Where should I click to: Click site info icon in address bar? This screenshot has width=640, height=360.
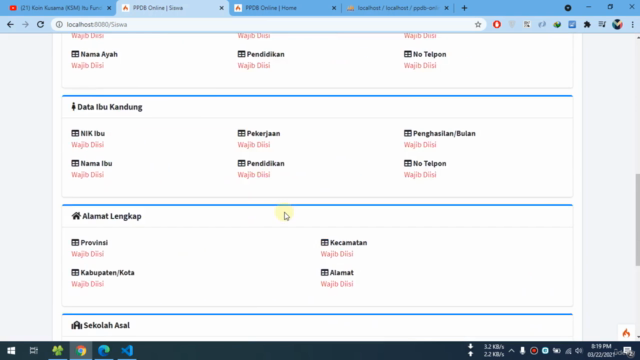[59, 24]
